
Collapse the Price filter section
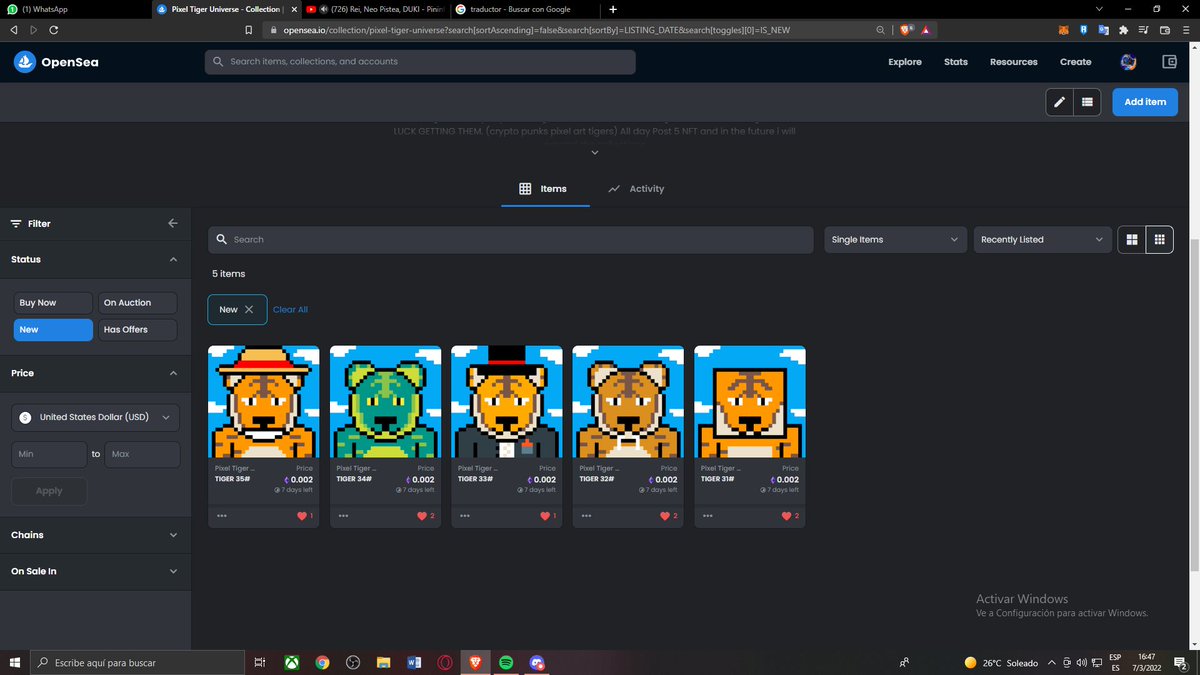[x=173, y=373]
